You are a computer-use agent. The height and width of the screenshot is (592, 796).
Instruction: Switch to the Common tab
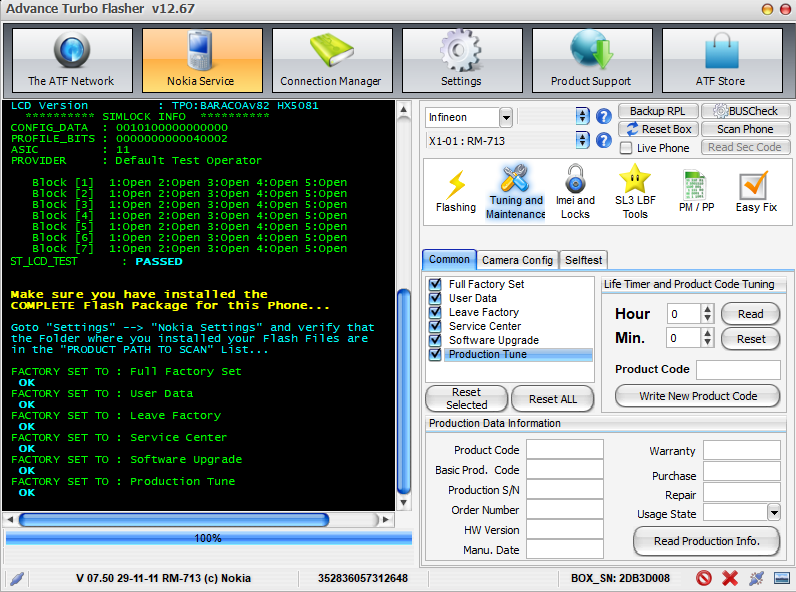(x=449, y=259)
